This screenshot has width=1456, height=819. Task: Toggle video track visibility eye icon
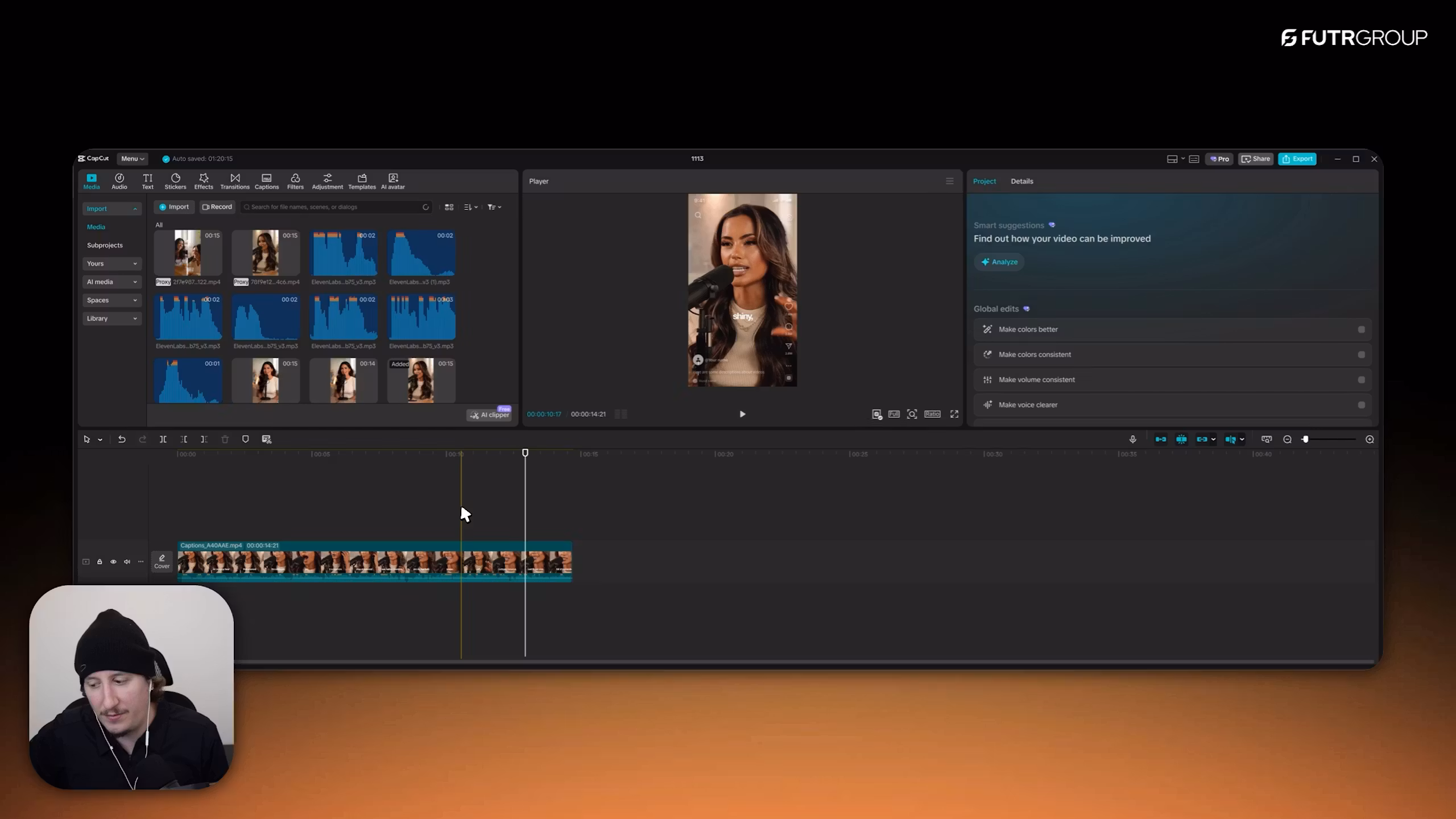[113, 561]
